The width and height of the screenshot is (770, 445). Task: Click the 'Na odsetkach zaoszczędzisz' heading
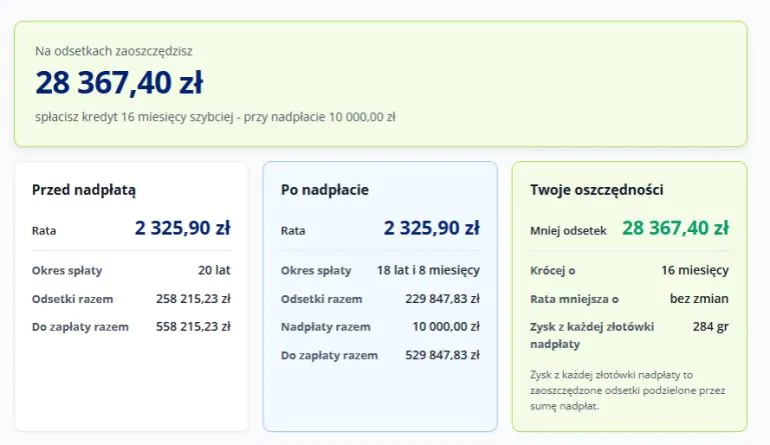[114, 51]
